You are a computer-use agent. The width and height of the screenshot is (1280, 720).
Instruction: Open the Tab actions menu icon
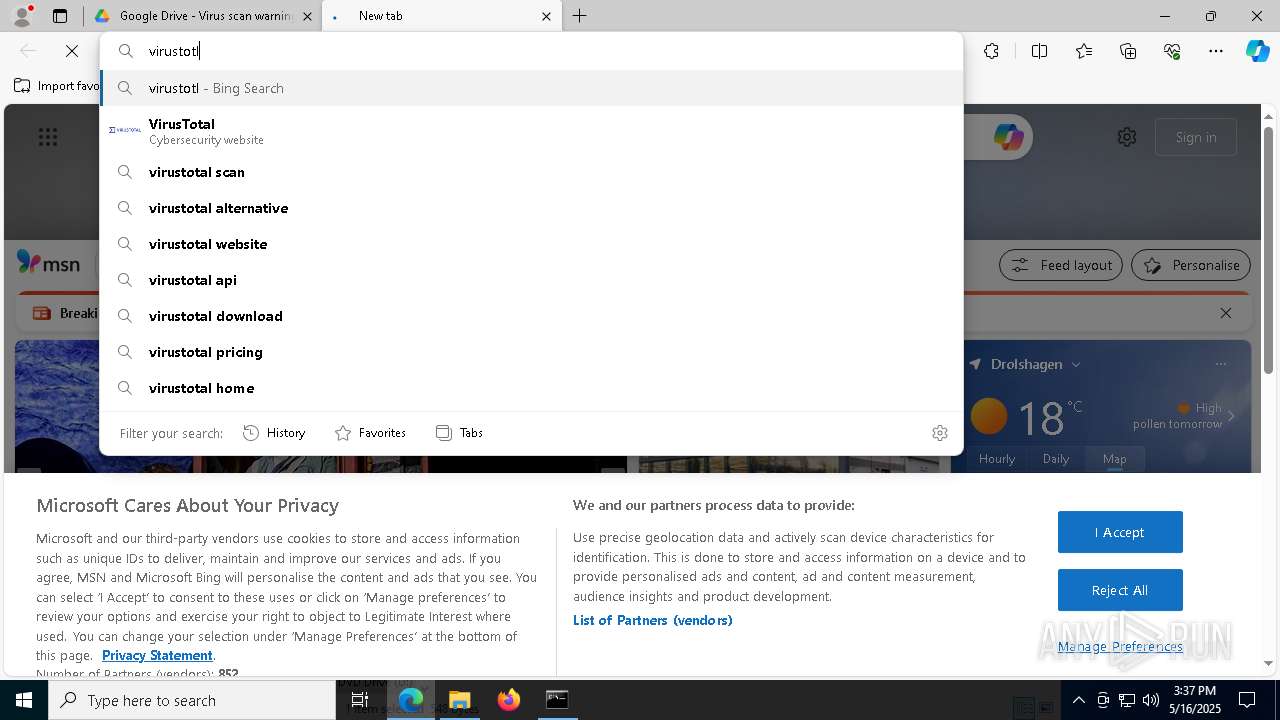[60, 16]
